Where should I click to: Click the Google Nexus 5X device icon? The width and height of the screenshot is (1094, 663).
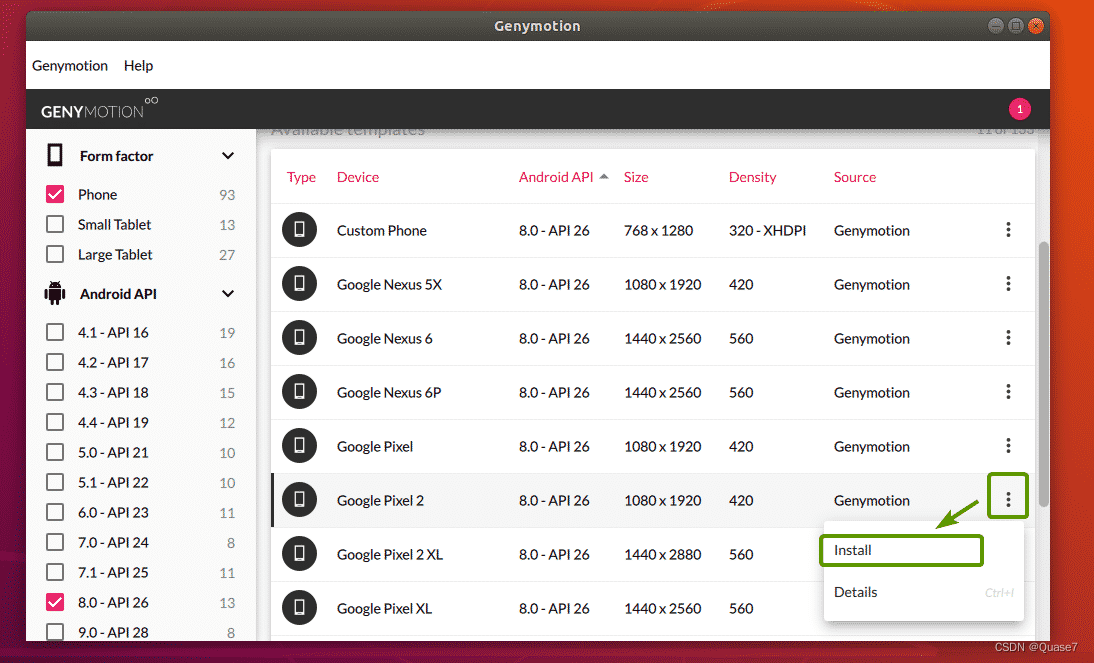point(299,283)
